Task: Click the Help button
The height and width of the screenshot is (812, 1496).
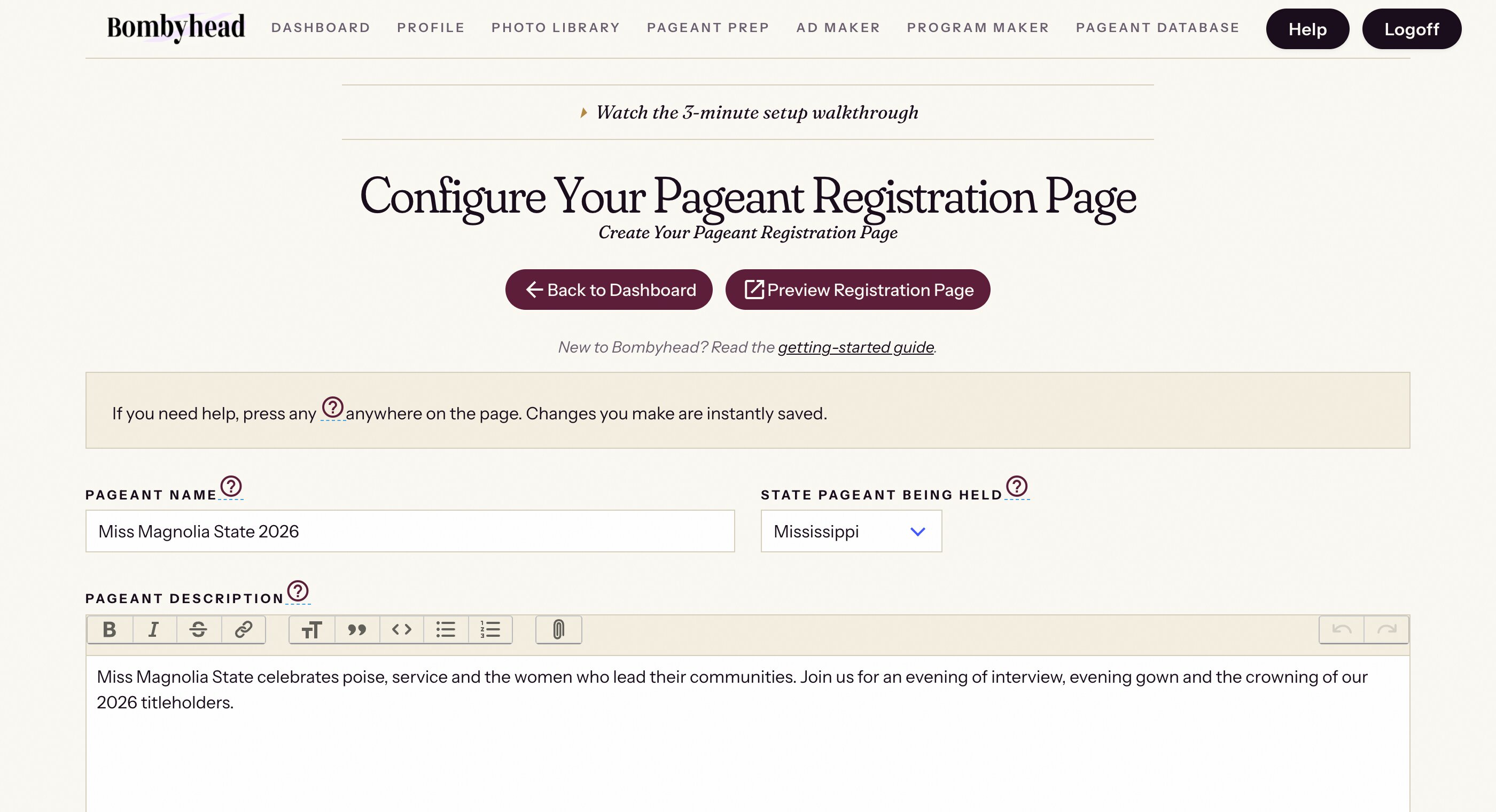Action: pyautogui.click(x=1308, y=29)
